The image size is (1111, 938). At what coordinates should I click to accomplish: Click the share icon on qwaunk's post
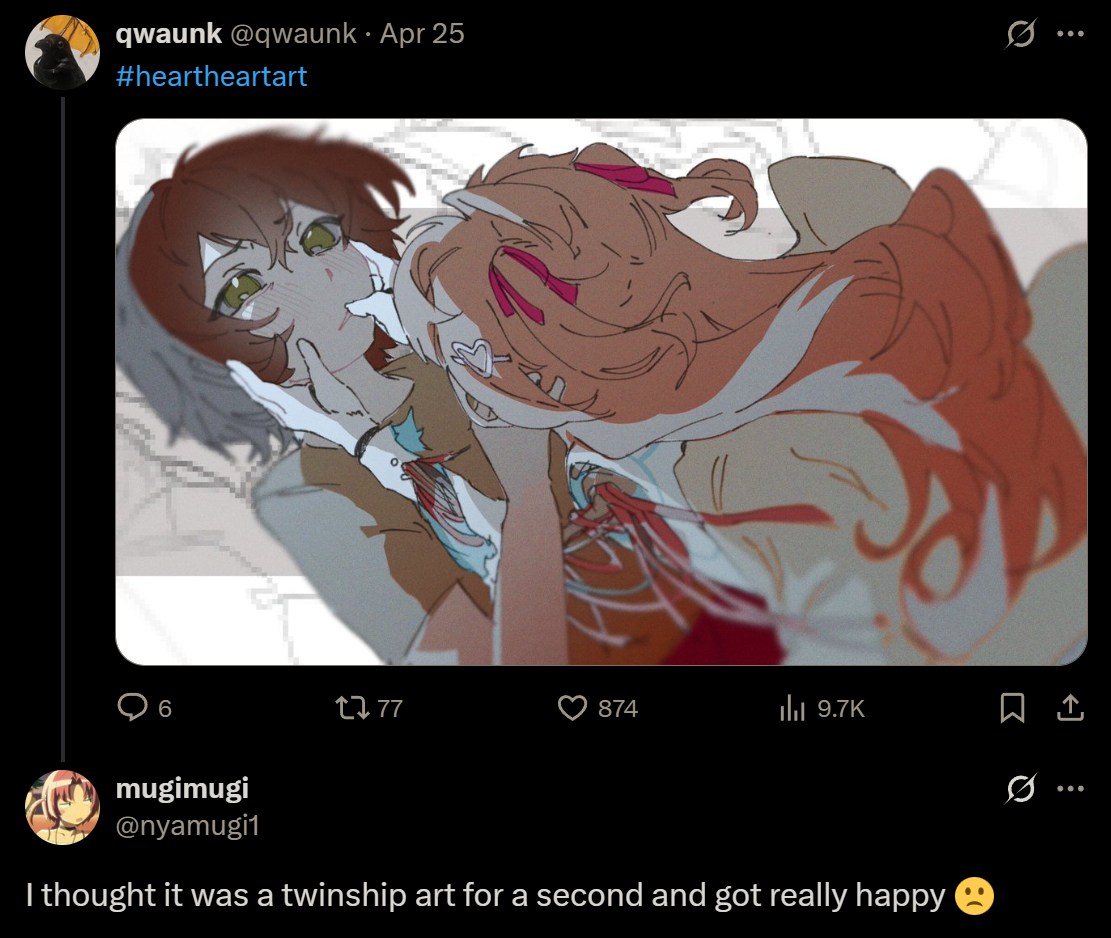[1070, 708]
